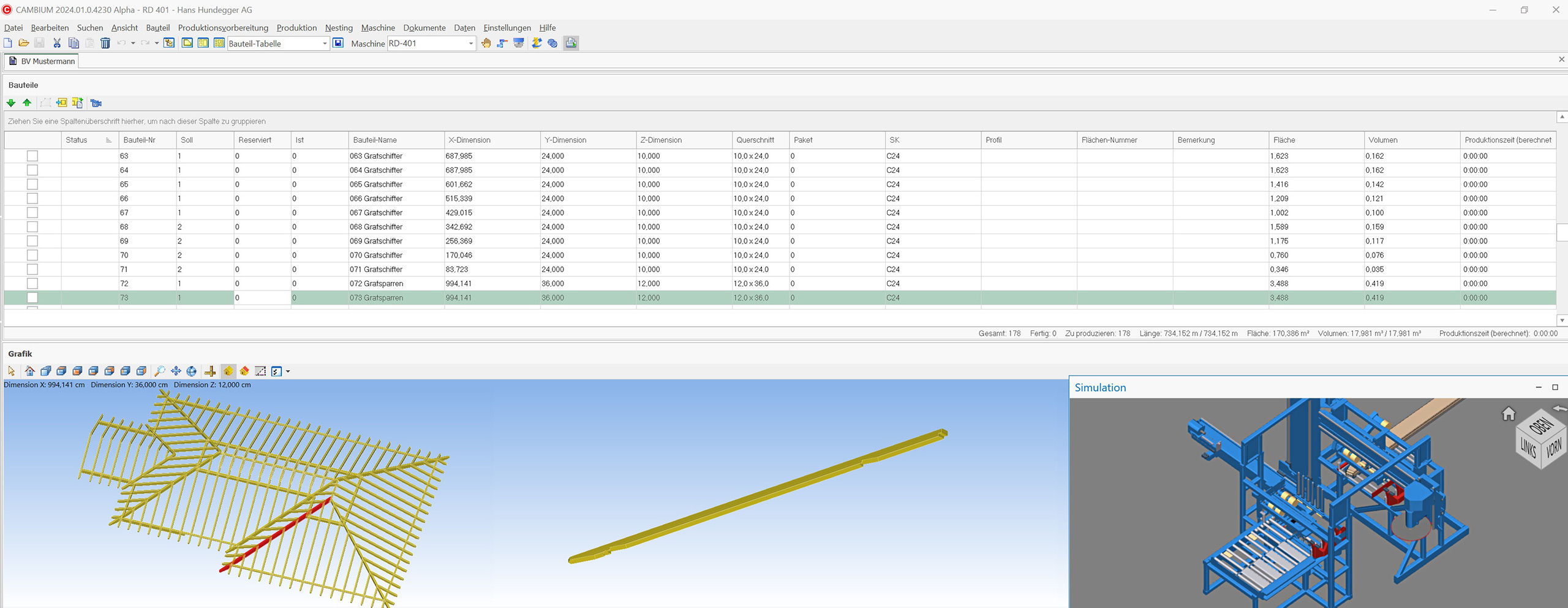Screen dimensions: 1568x608
Task: Click the home icon in Simulation panel
Action: pyautogui.click(x=1509, y=414)
